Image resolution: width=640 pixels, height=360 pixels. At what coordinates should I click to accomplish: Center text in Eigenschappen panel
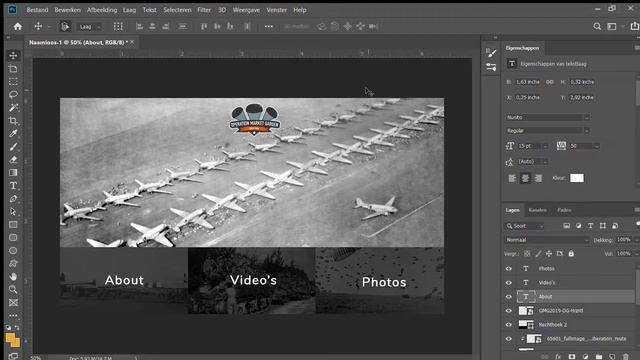tap(525, 178)
